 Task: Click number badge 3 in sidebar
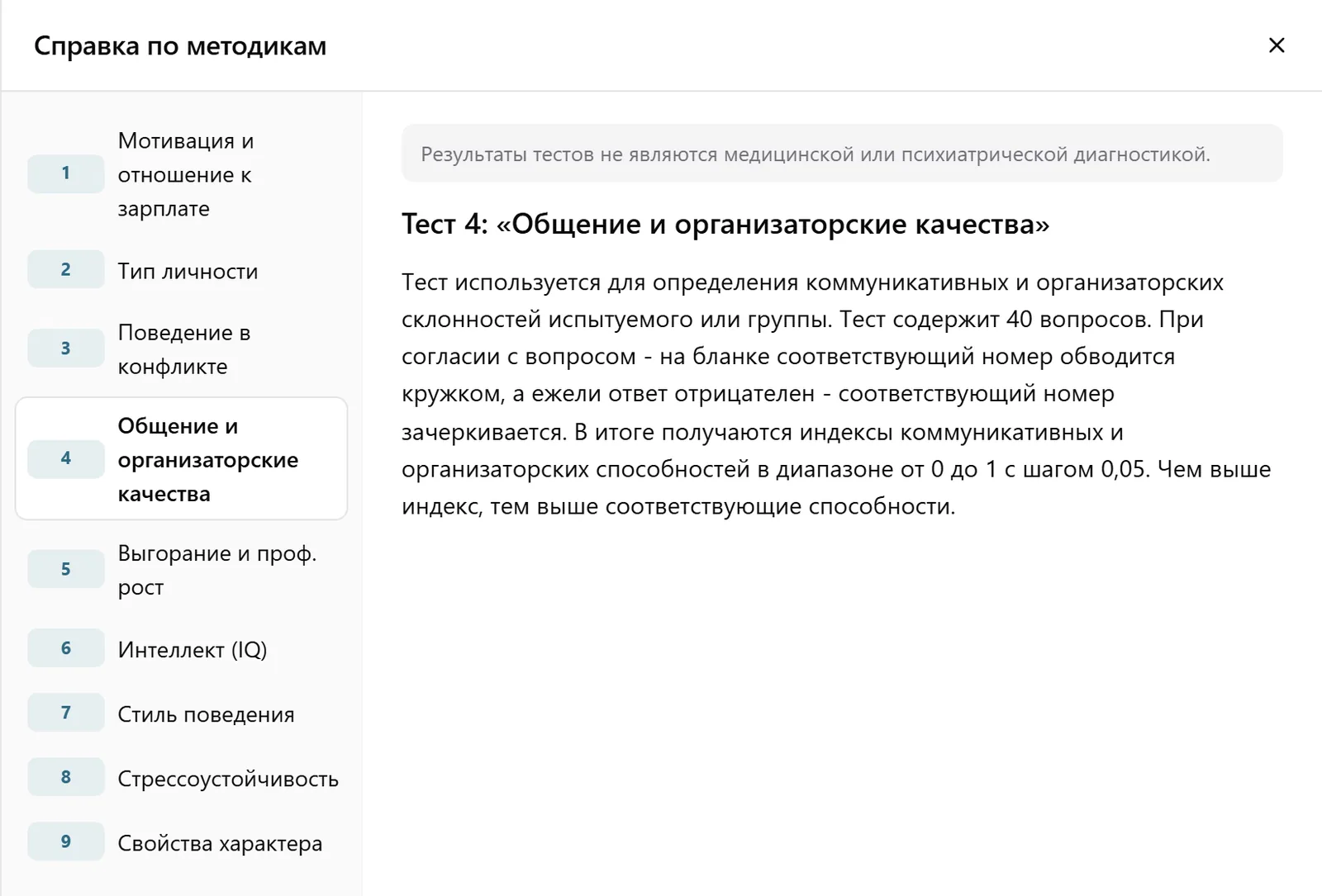pos(66,348)
